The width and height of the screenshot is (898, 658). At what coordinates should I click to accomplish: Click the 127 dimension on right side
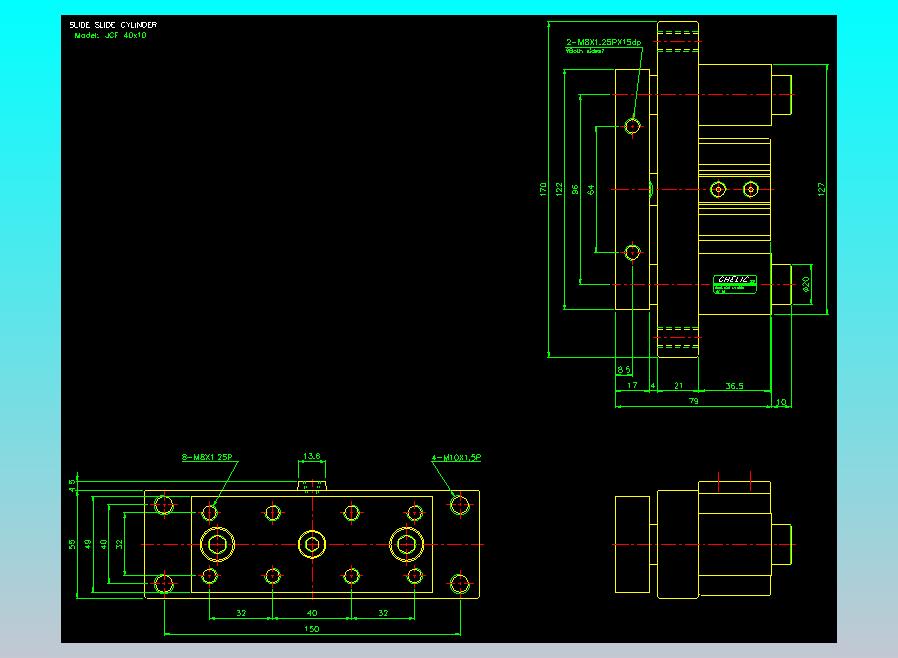822,188
